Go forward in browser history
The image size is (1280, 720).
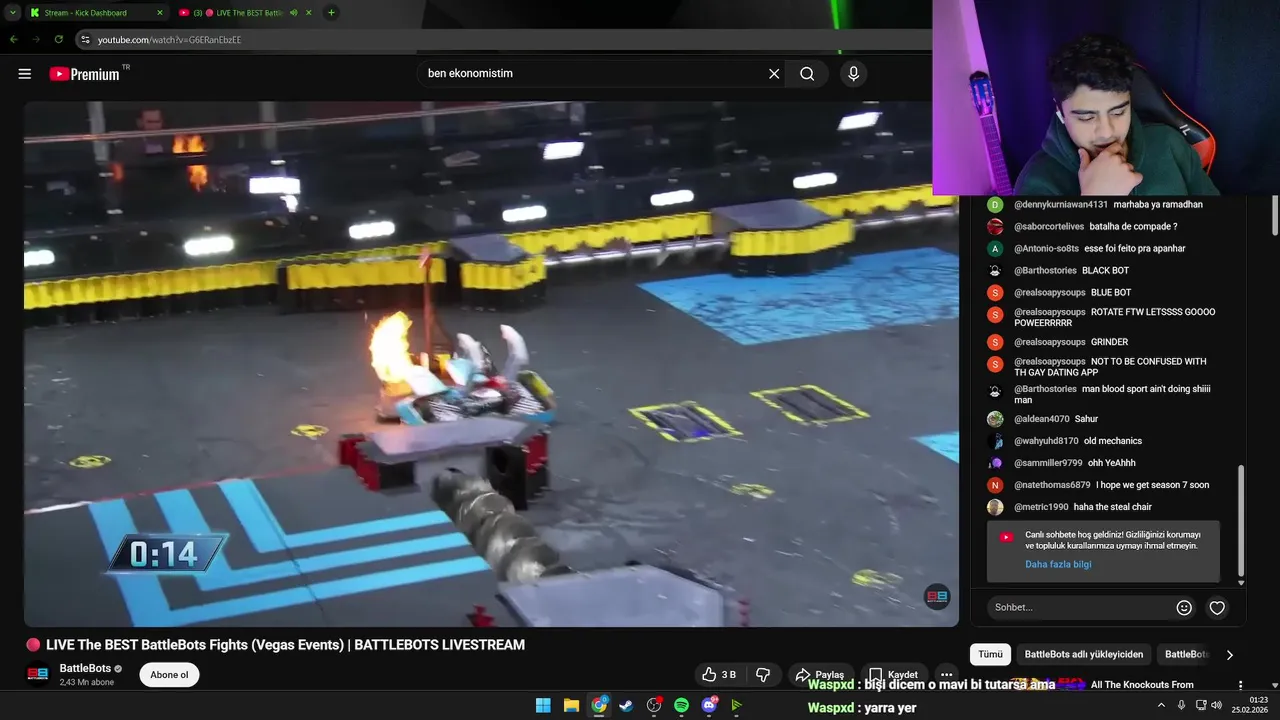click(x=35, y=39)
